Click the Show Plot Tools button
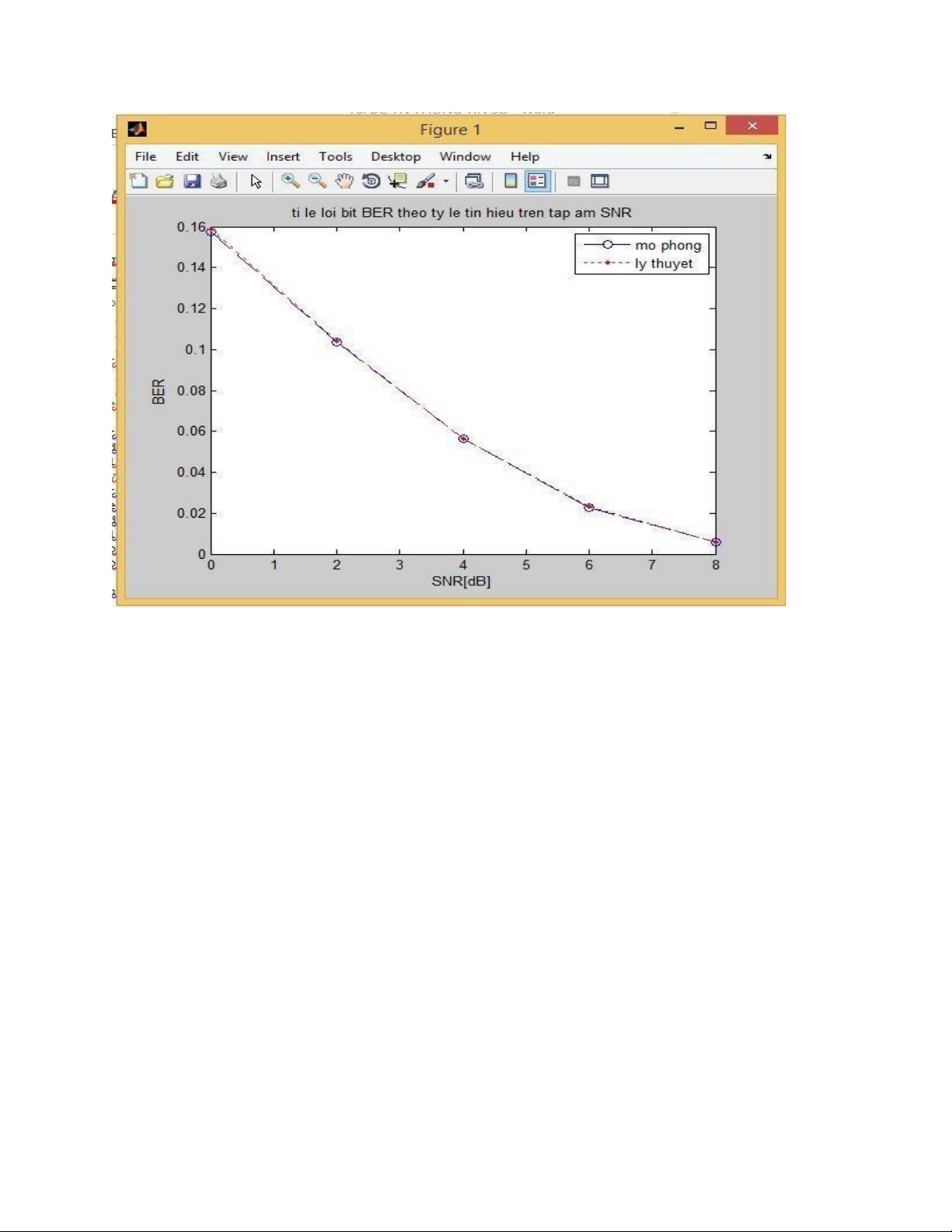952x1232 pixels. click(599, 181)
